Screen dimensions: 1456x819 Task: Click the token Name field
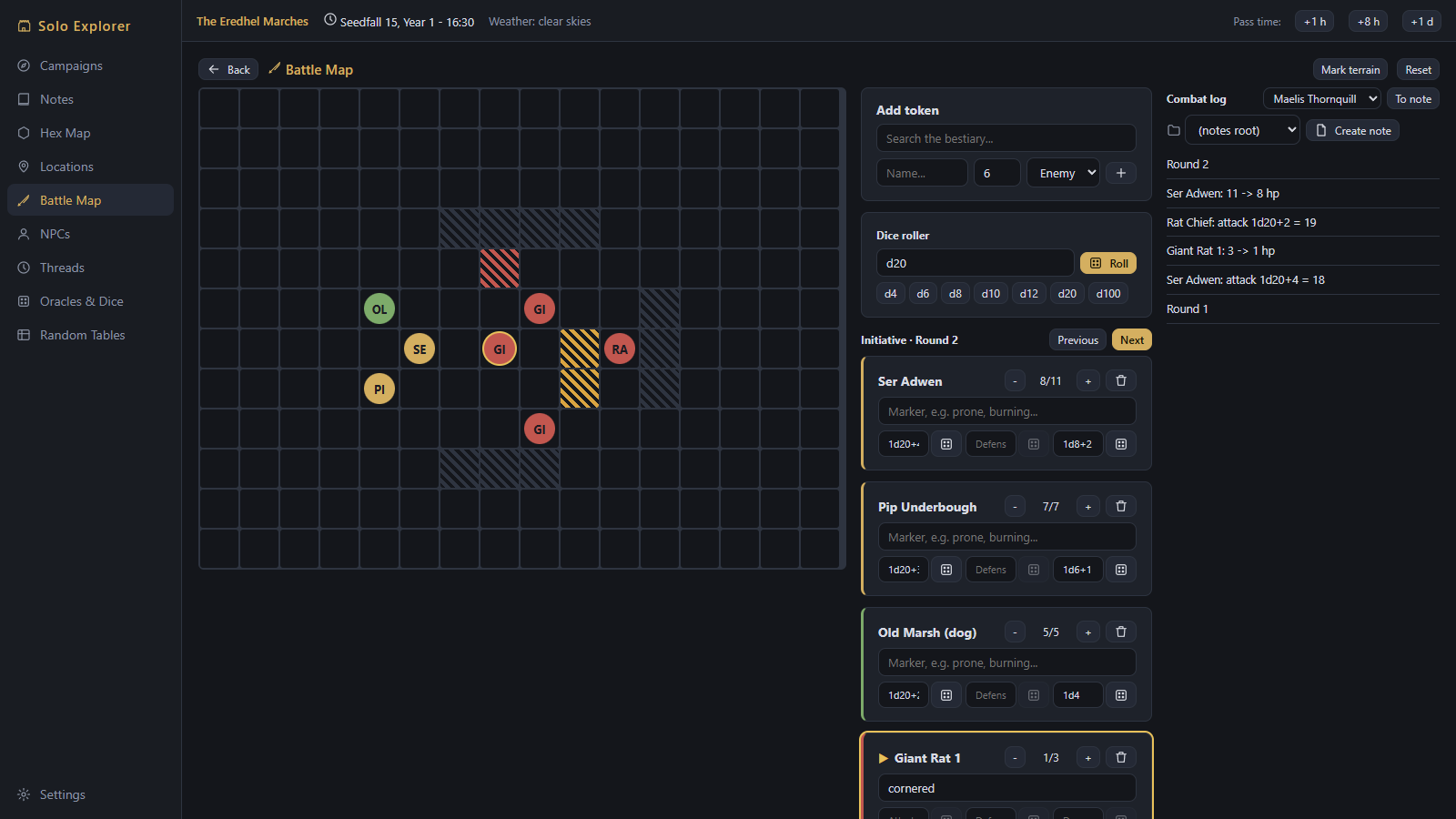tap(922, 173)
